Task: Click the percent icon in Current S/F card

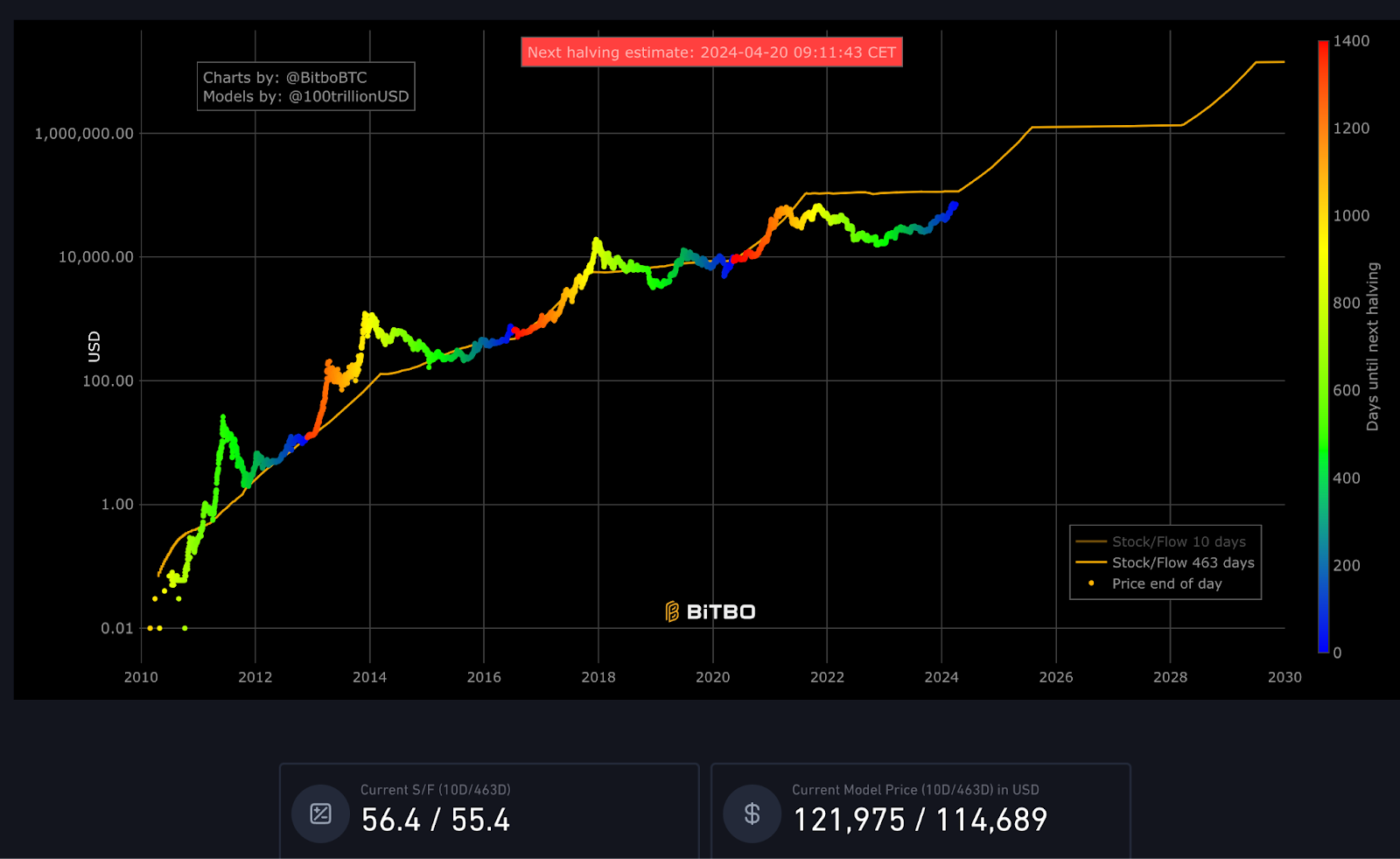Action: (320, 814)
